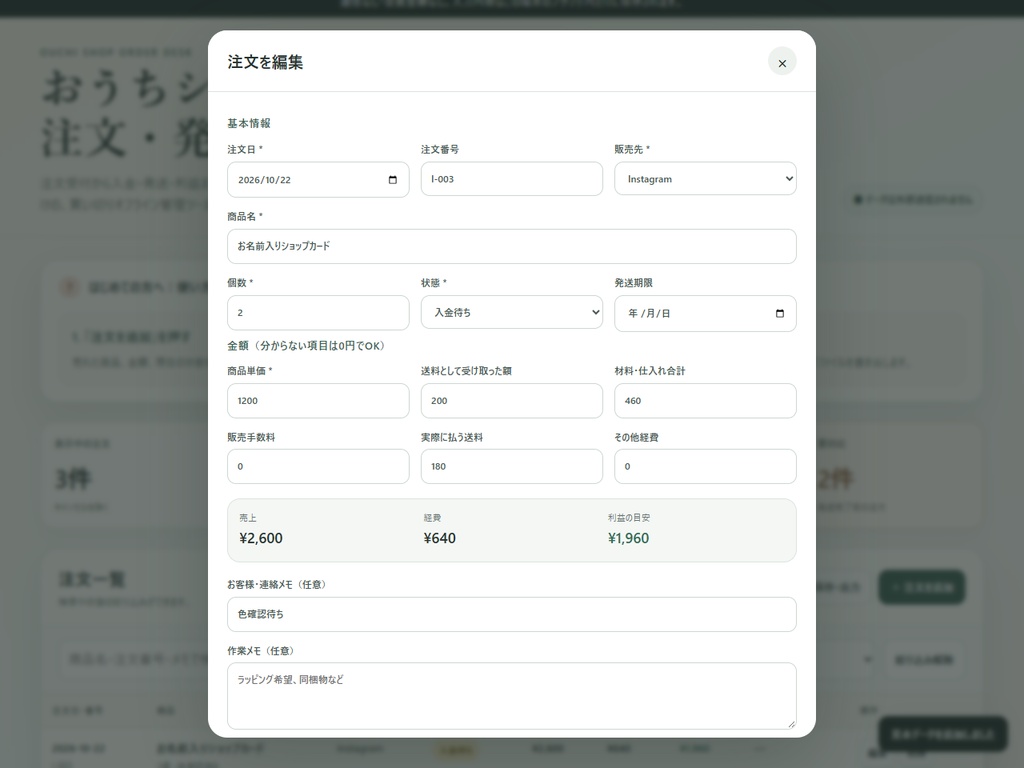
Task: Click the 材料・仕入れ合計 field with 460
Action: [705, 400]
